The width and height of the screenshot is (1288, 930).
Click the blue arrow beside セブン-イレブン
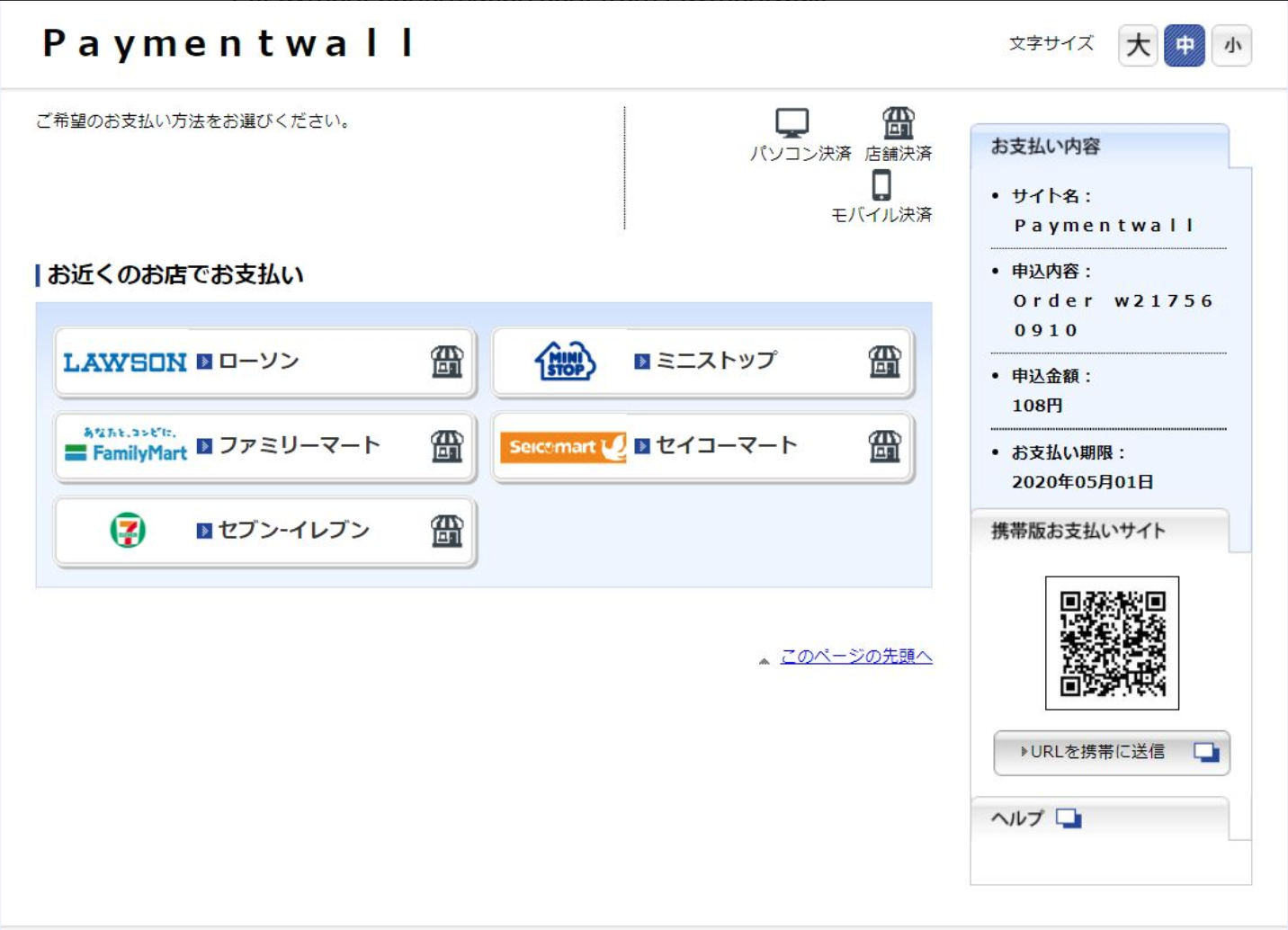click(x=204, y=531)
